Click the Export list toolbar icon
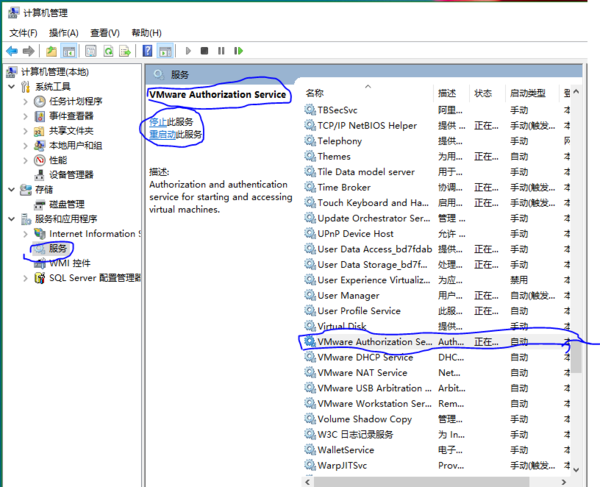 (125, 51)
